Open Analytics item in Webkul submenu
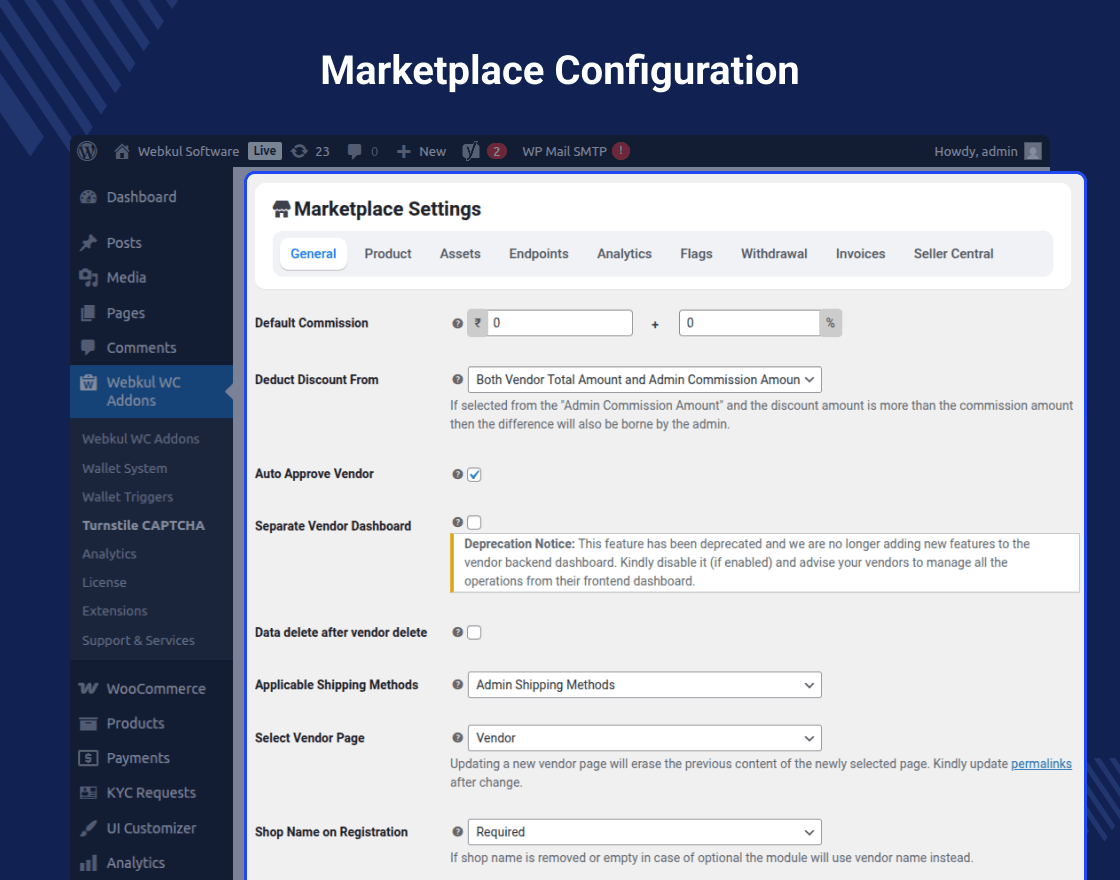Image resolution: width=1120 pixels, height=880 pixels. (x=109, y=554)
